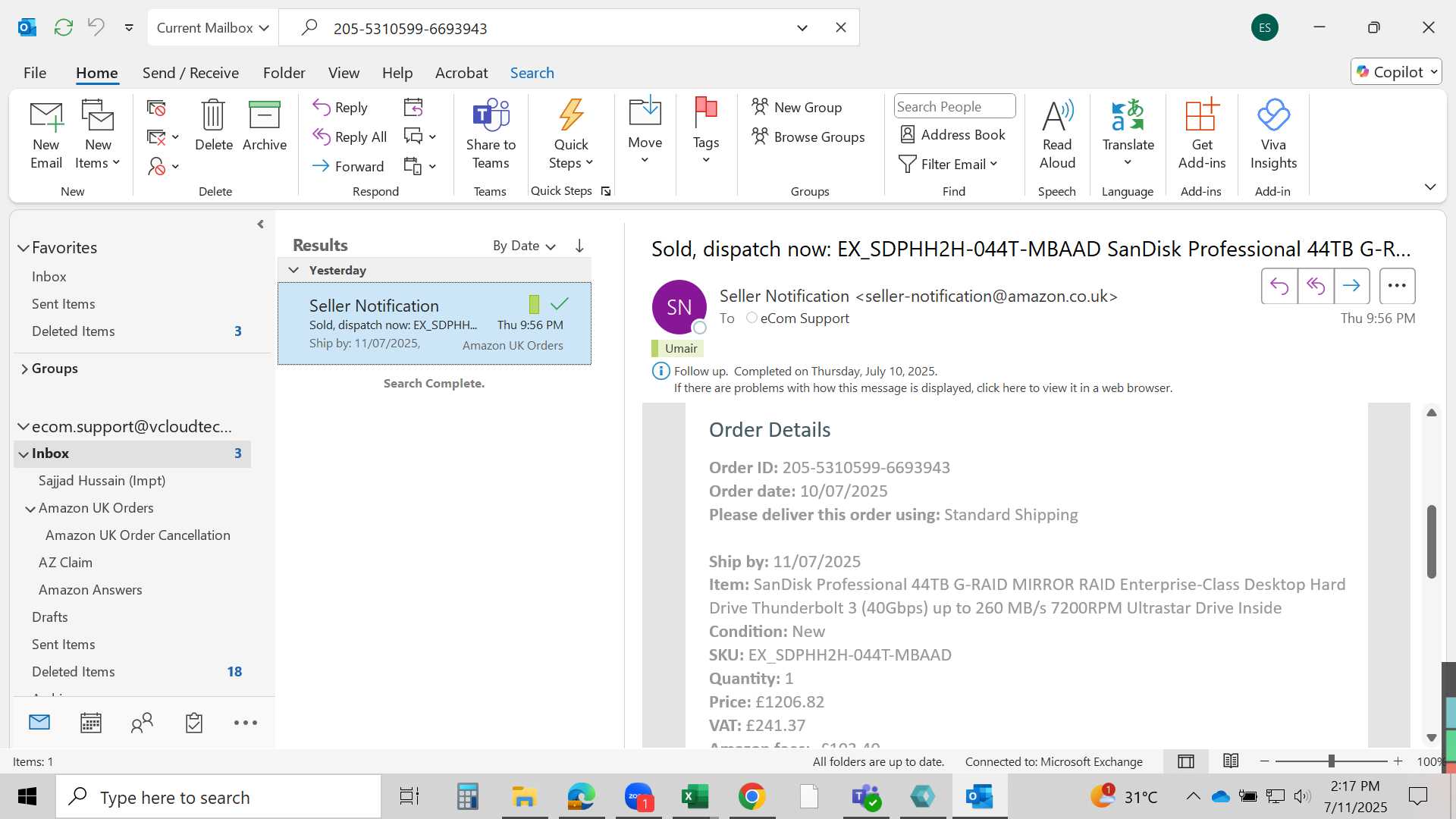Open the Current Mailbox scope dropdown
Viewport: 1456px width, 819px height.
pyautogui.click(x=213, y=28)
